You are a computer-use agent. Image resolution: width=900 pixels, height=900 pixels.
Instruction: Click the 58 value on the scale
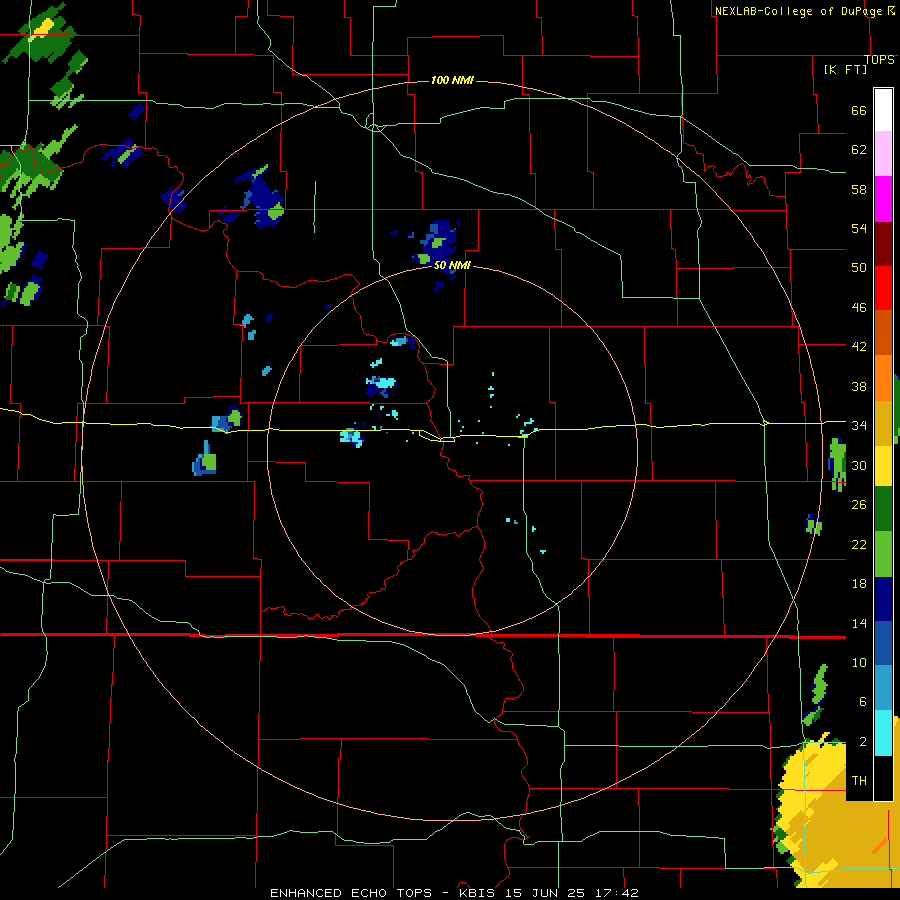tap(859, 189)
